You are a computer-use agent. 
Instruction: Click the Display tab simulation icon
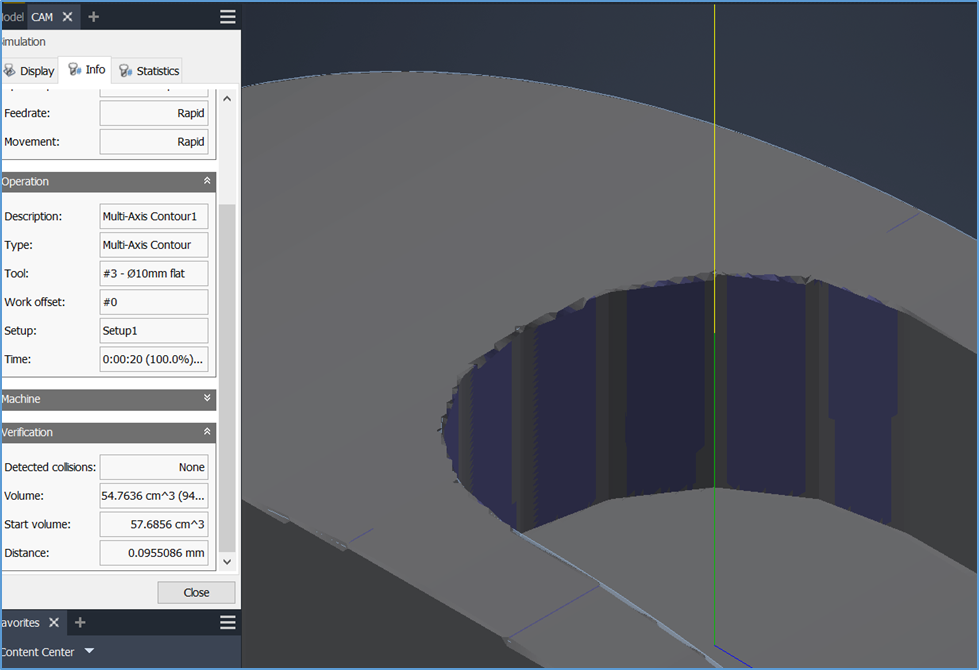click(11, 70)
